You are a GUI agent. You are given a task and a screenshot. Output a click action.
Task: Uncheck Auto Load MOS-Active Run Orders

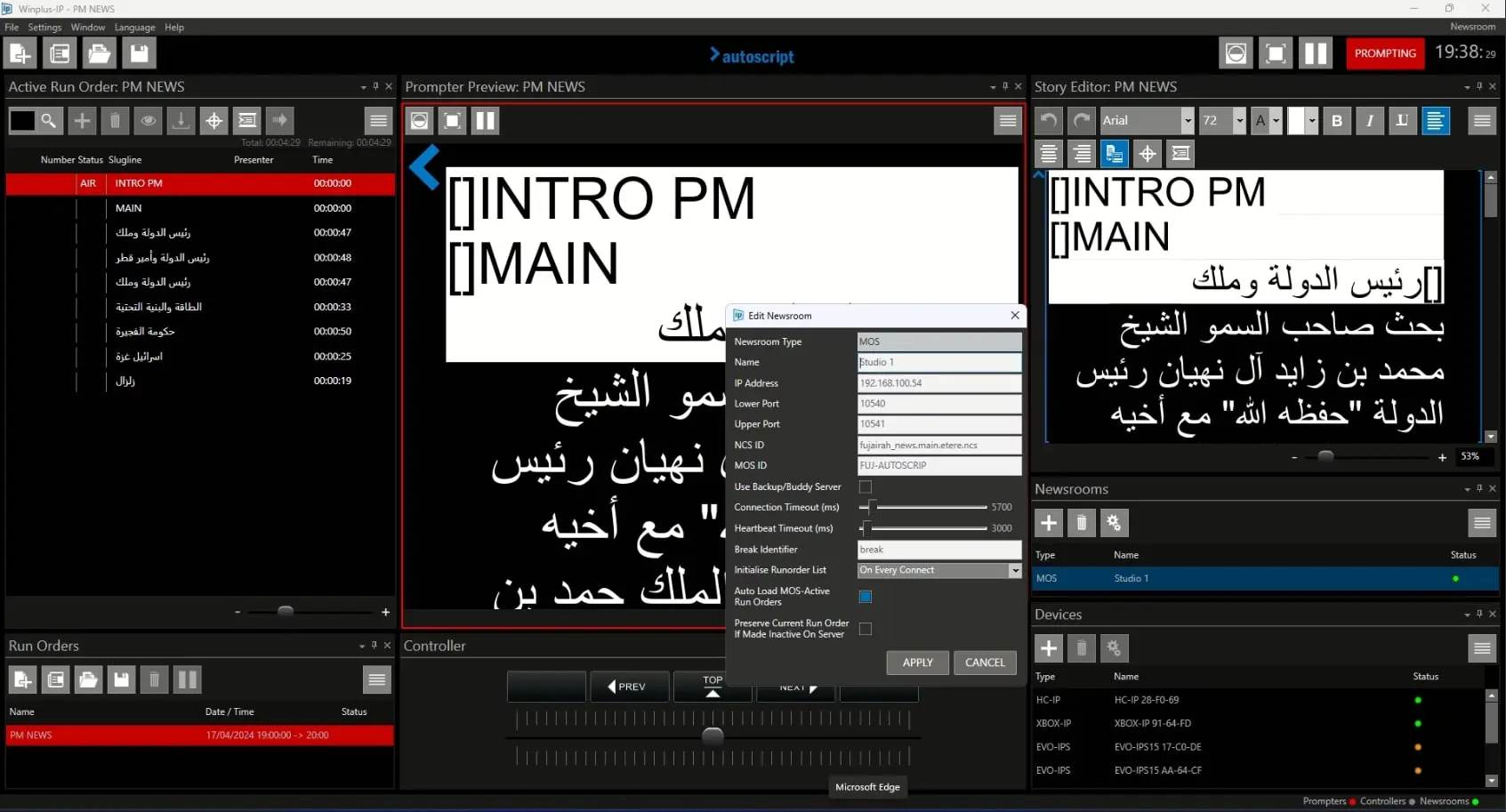[866, 597]
